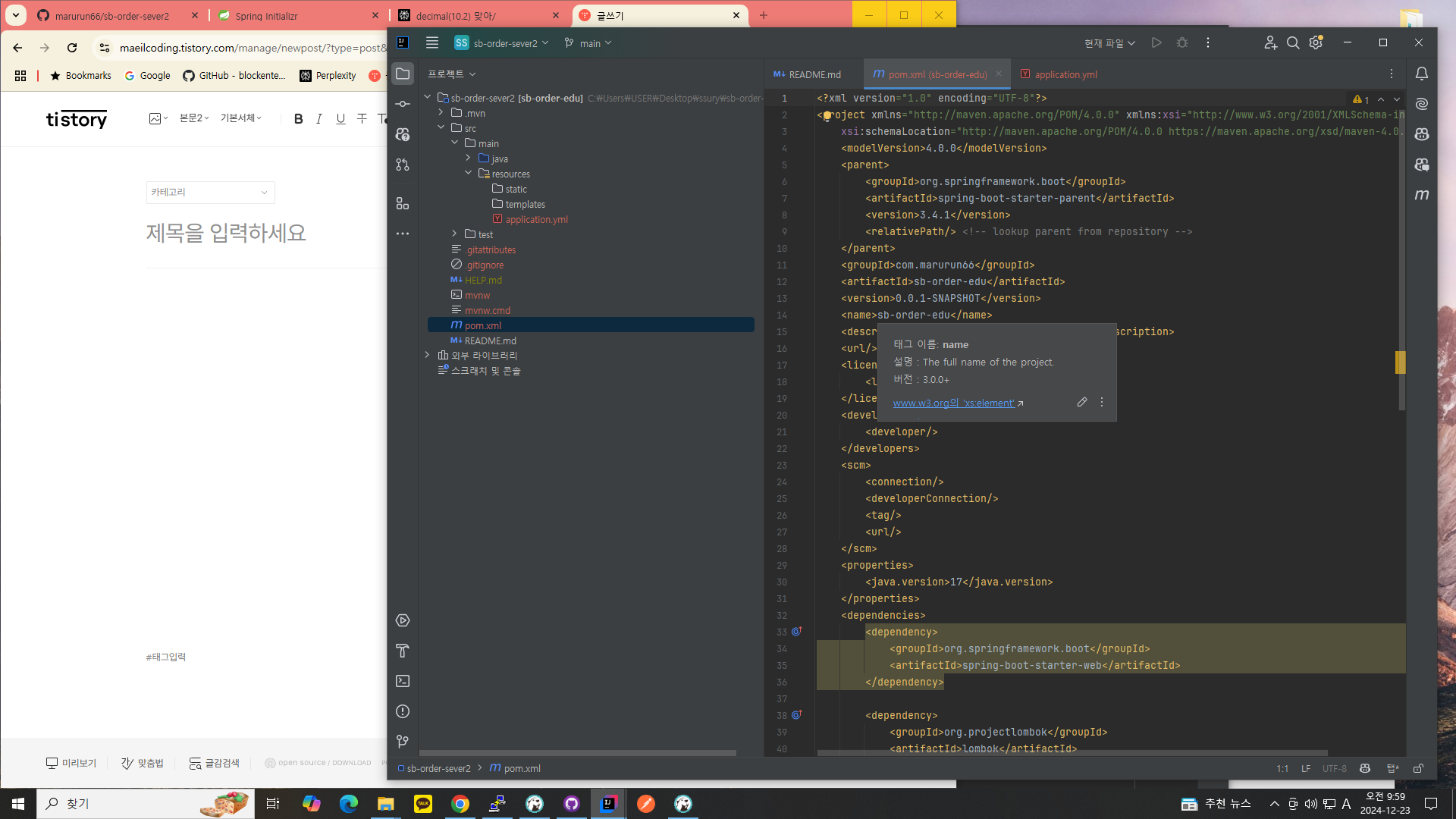Open the main branch dropdown
1456x819 pixels.
588,43
